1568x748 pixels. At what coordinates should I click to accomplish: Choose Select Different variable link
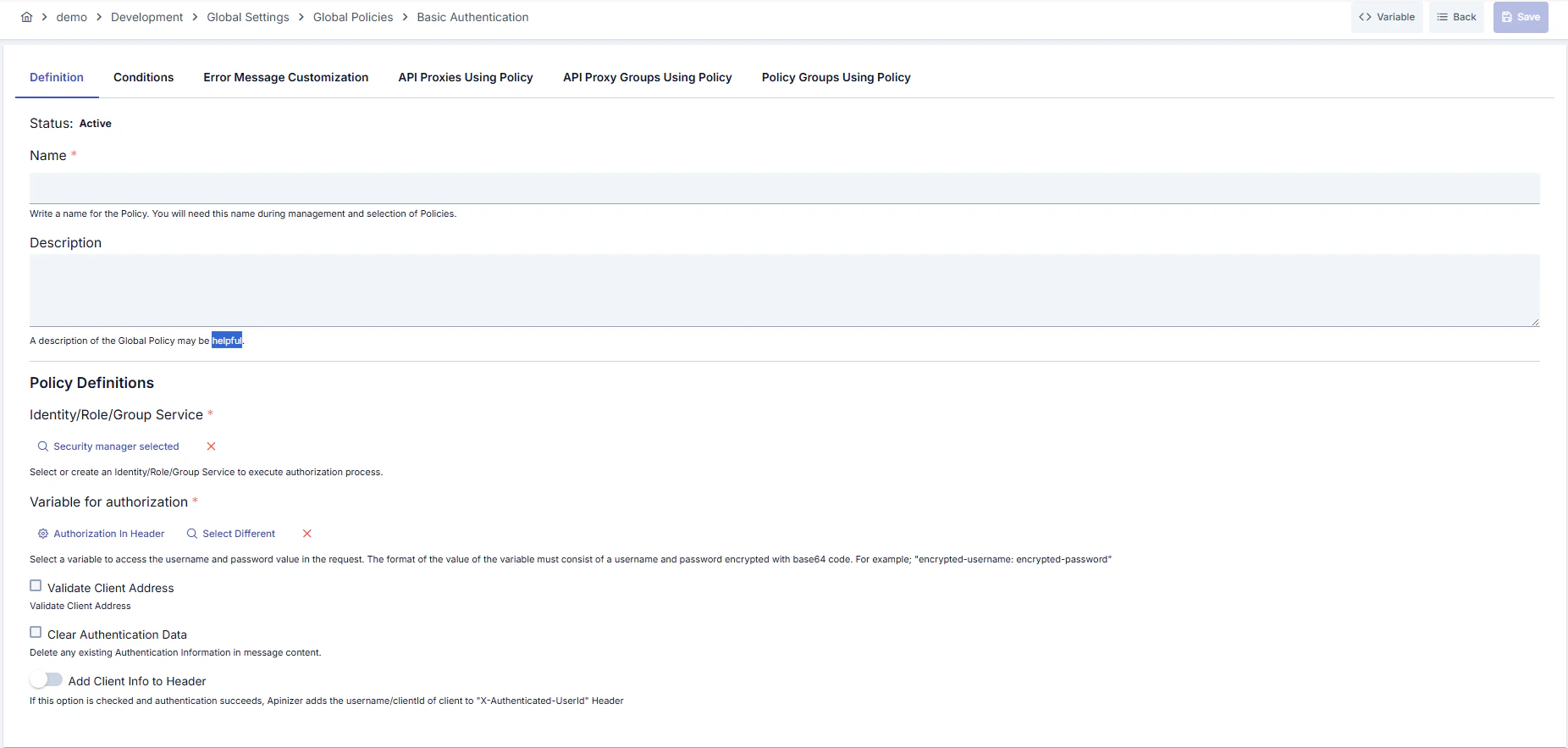tap(239, 534)
